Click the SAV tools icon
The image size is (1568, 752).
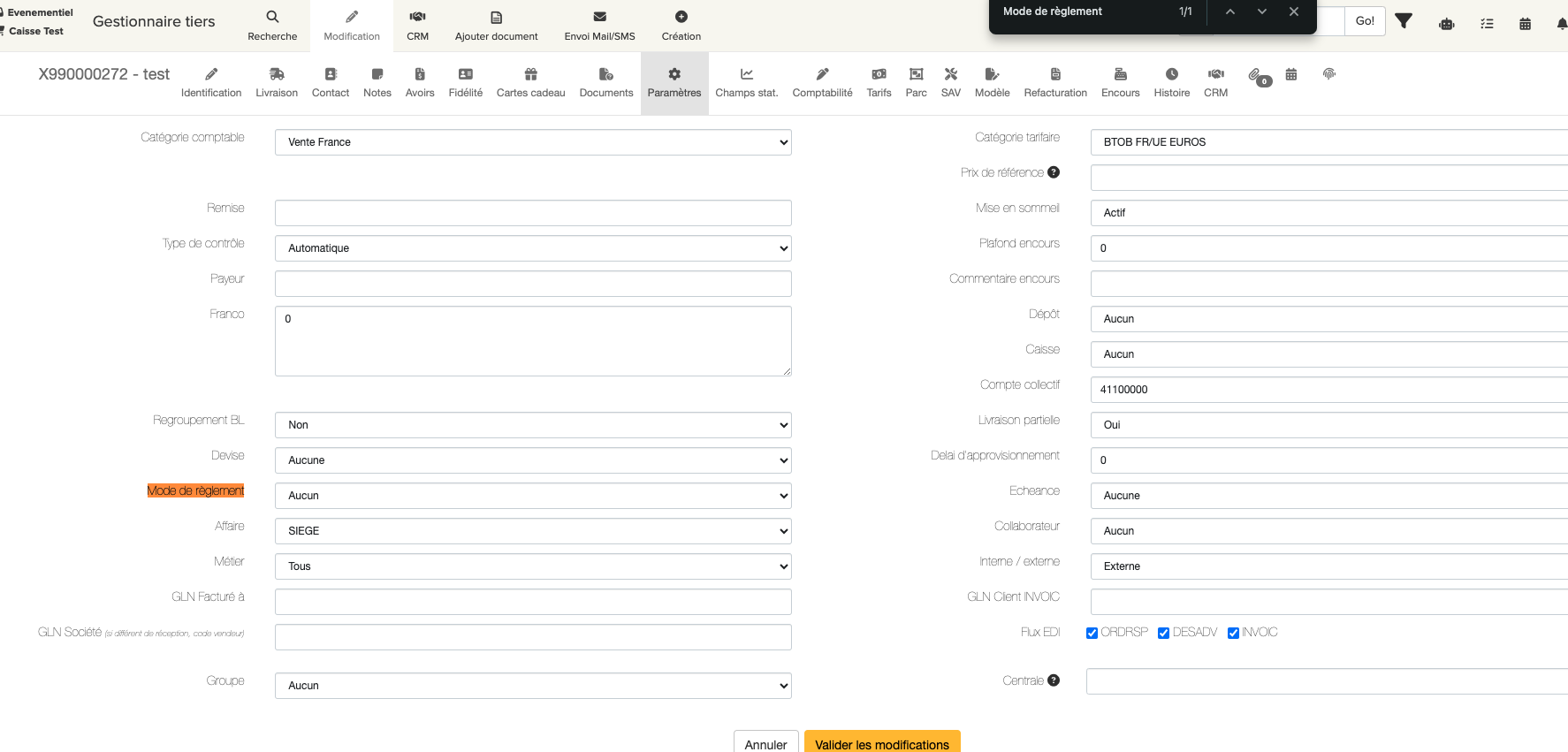950,75
